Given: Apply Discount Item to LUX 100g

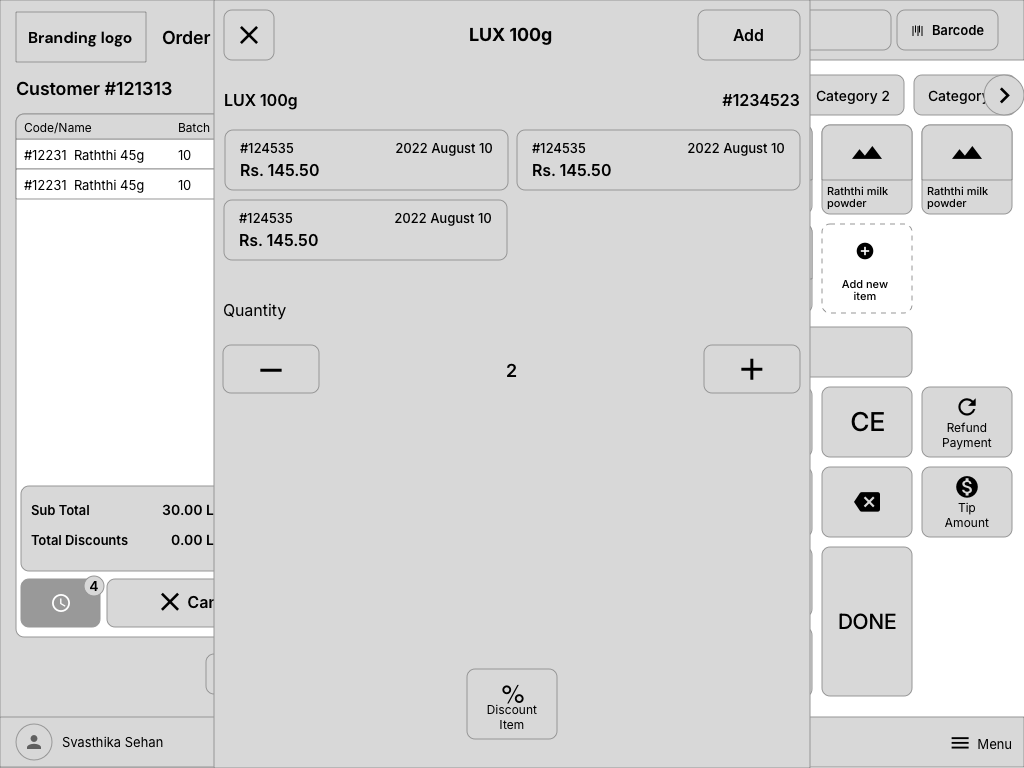Looking at the screenshot, I should (x=511, y=703).
